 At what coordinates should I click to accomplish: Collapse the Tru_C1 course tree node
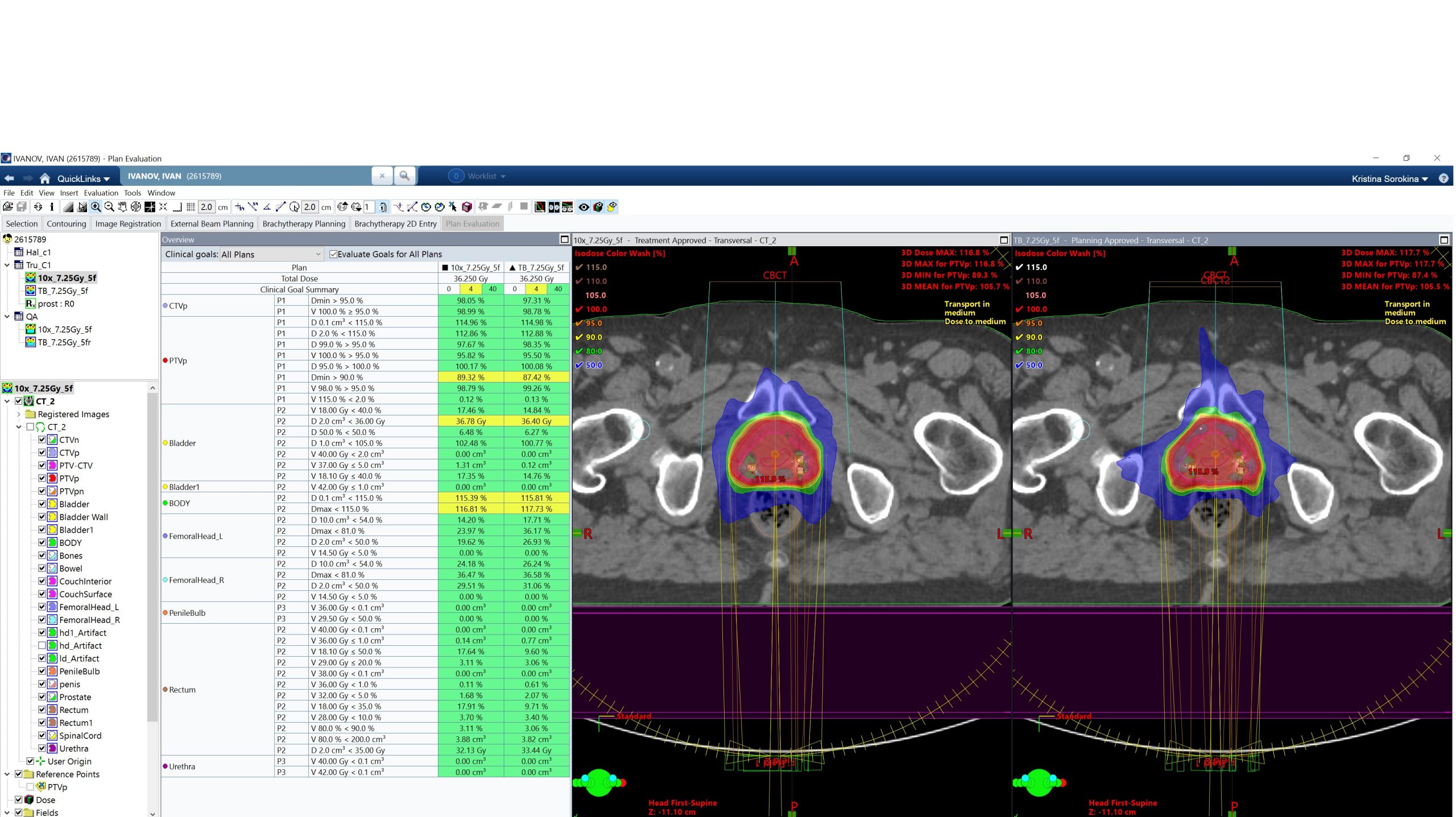coord(7,265)
